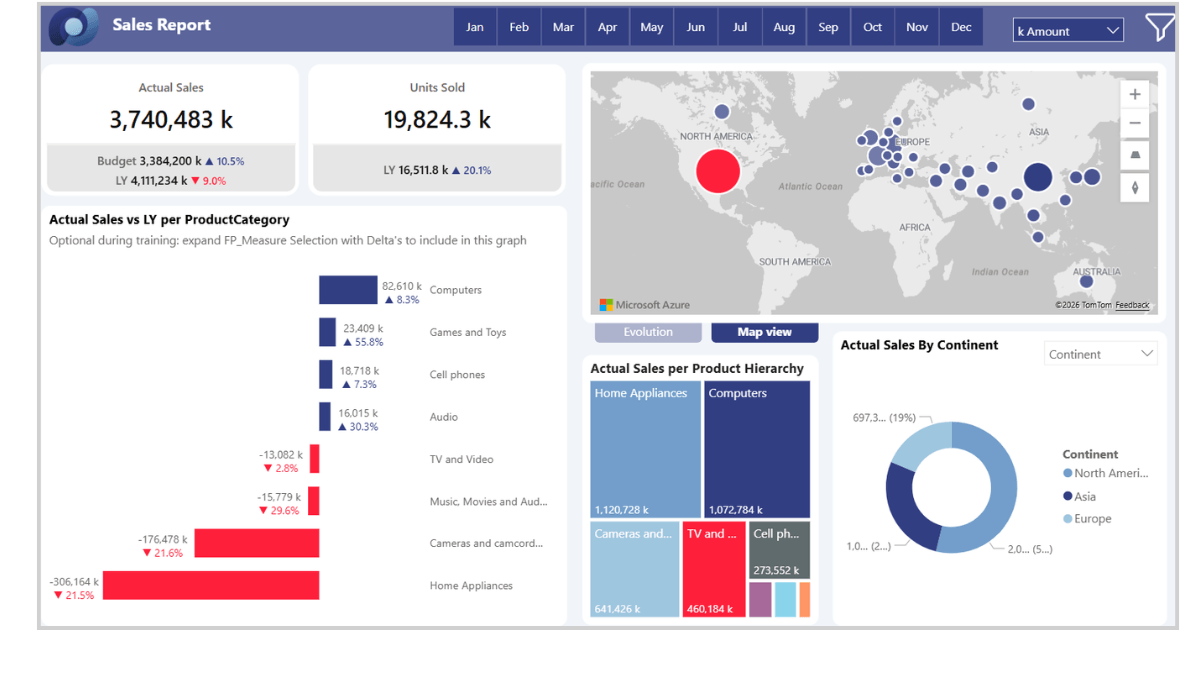This screenshot has width=1200, height=700.
Task: Expand the Continent dropdown selector
Action: click(1100, 353)
